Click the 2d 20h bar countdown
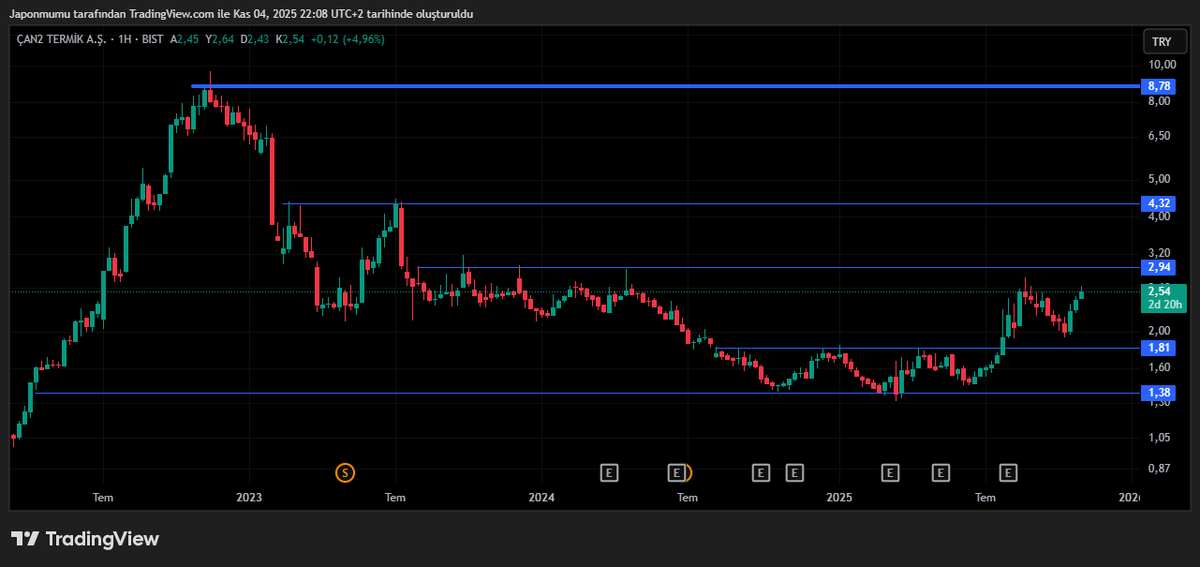 (1164, 305)
